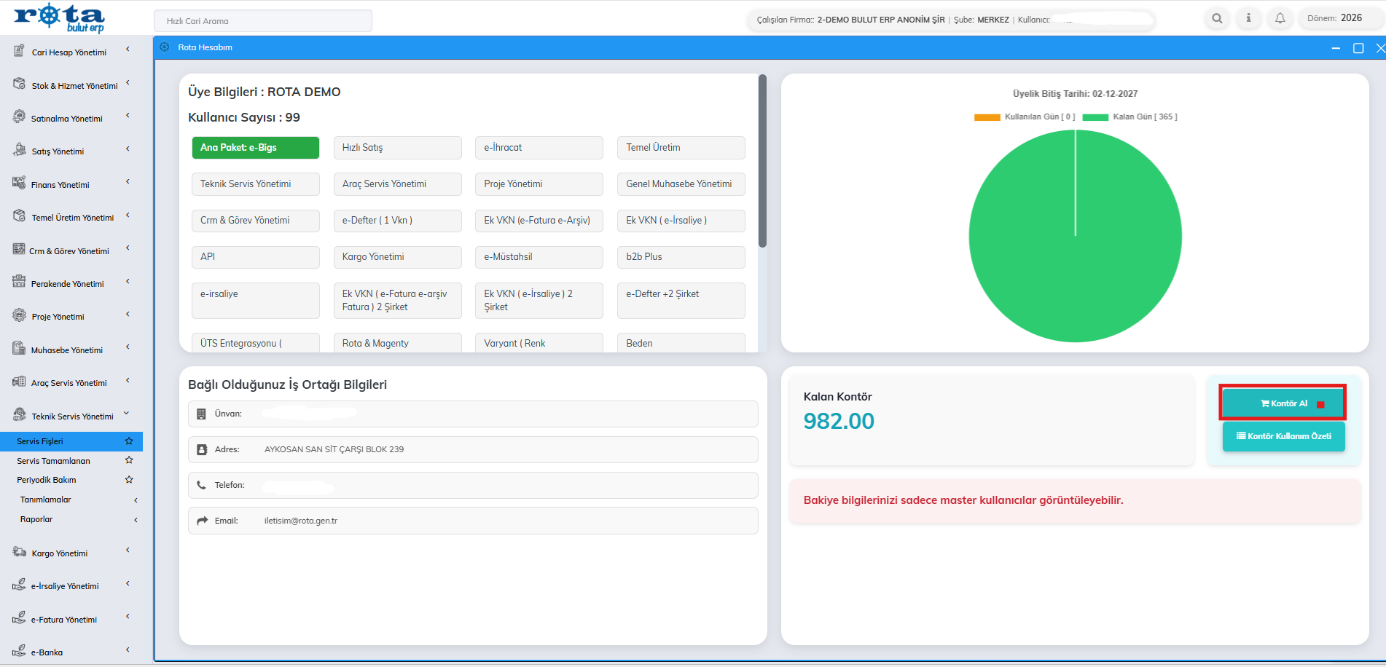Click the 982.00 Kalan Kontör value
Viewport: 1386px width, 667px height.
(839, 421)
